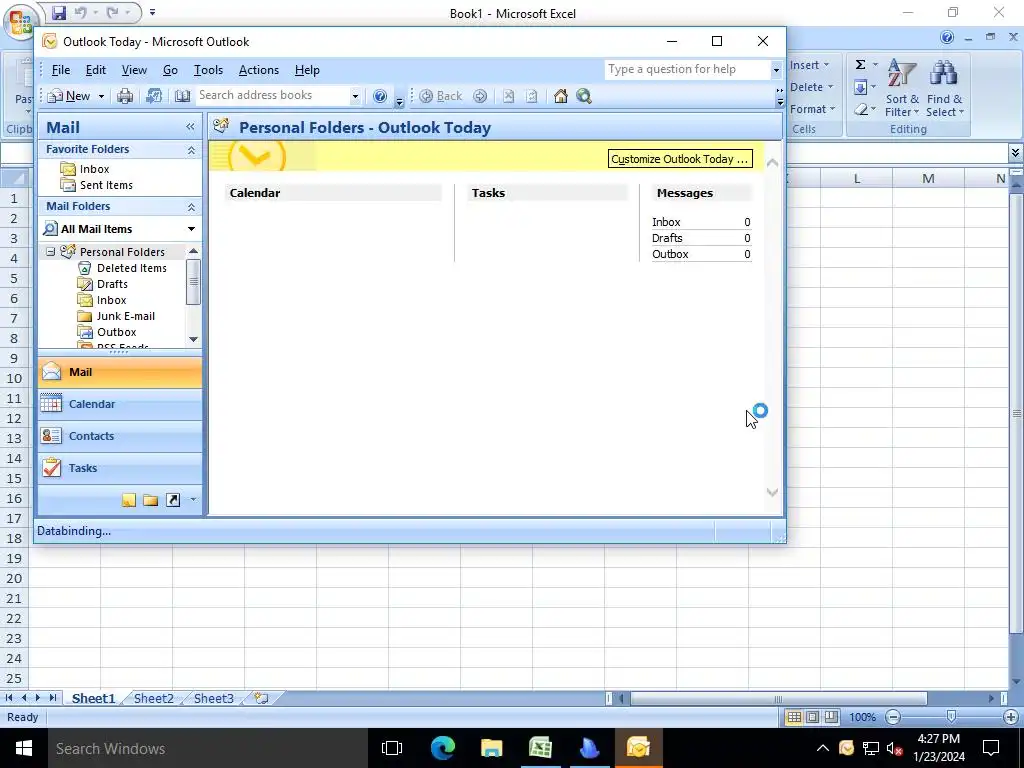
Task: Click the Task View taskbar icon
Action: click(x=392, y=748)
